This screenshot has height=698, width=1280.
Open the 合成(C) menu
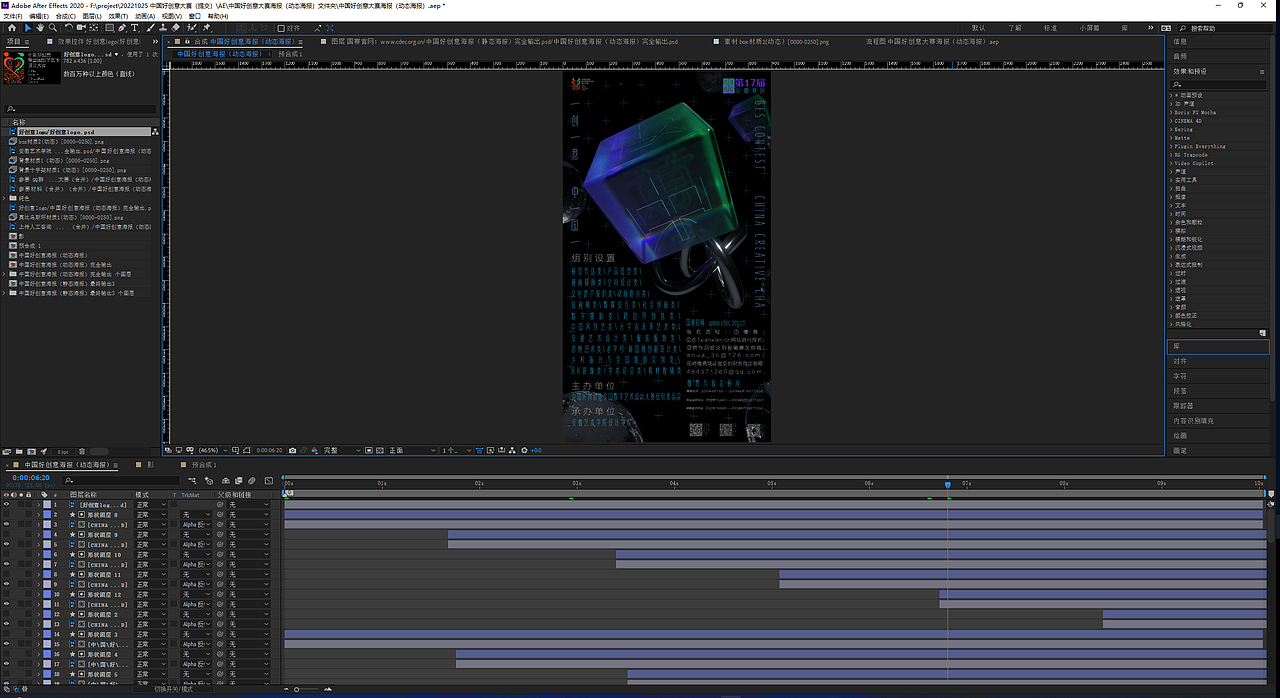65,16
